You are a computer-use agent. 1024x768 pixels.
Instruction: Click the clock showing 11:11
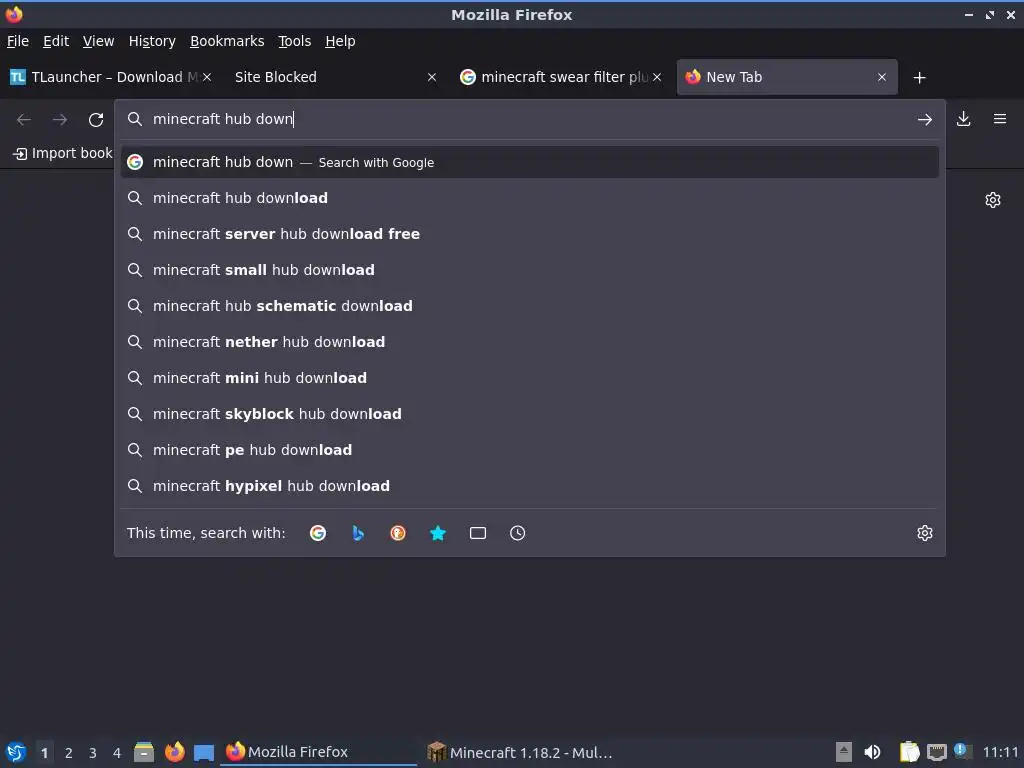[1000, 752]
